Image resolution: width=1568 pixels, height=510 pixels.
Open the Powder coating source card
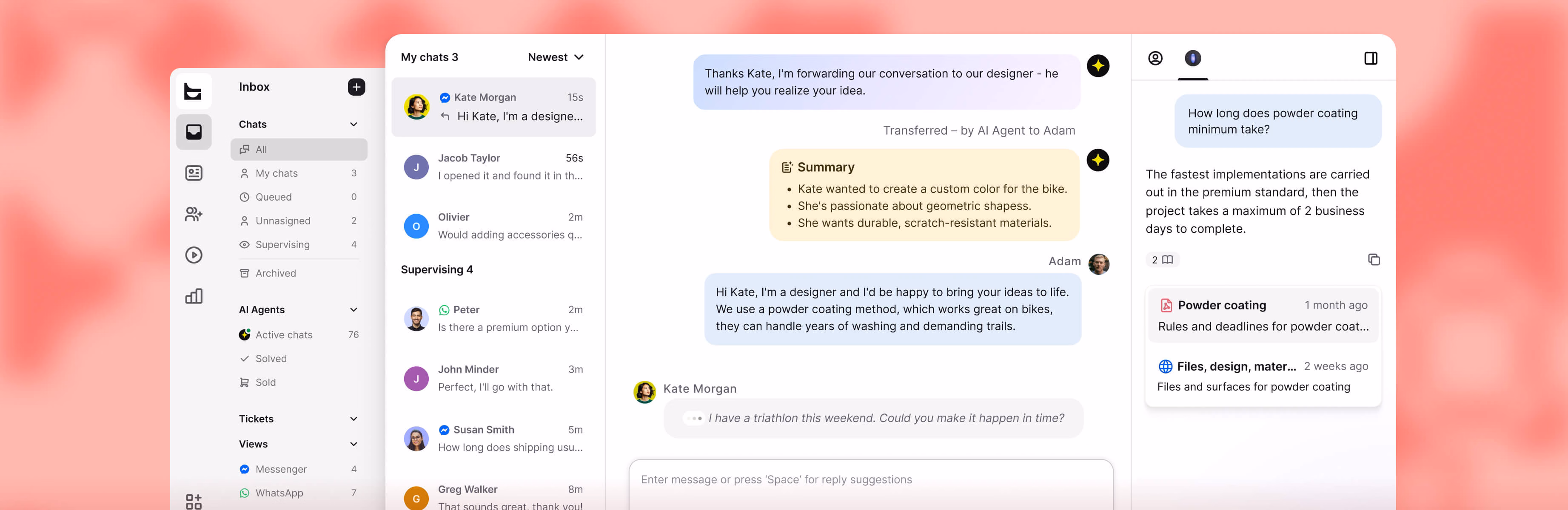click(x=1263, y=315)
